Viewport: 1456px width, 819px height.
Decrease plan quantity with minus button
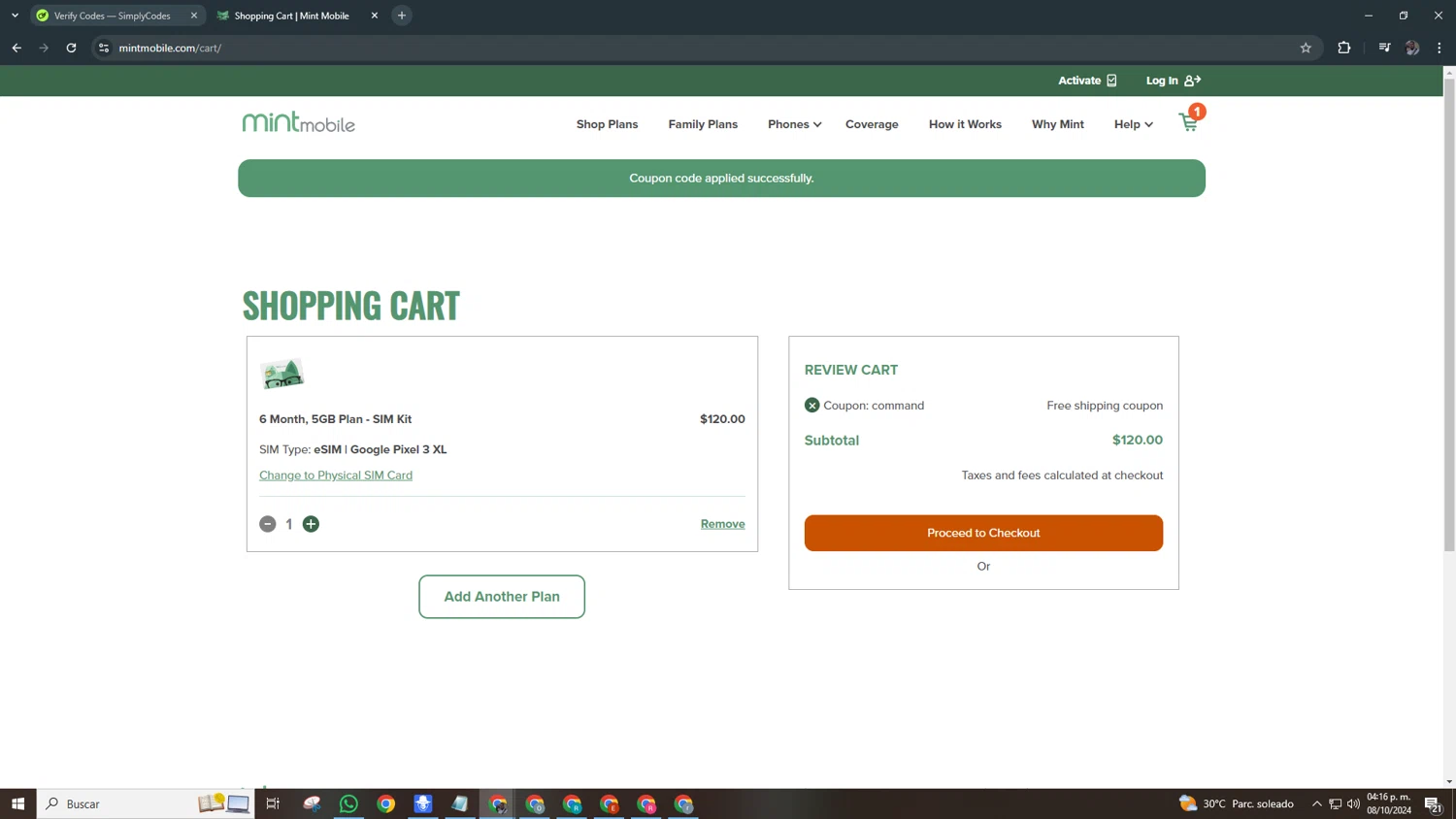(268, 524)
